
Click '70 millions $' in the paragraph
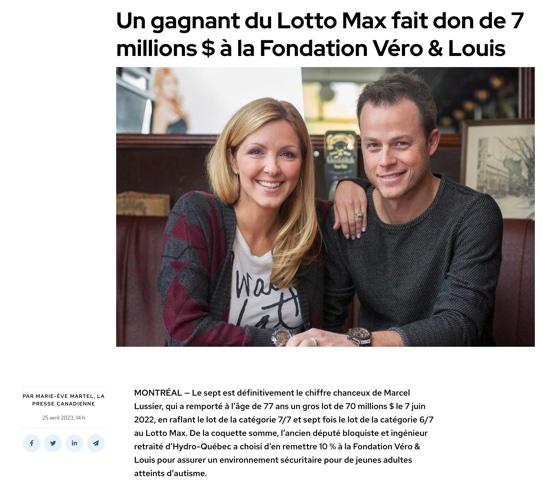[x=370, y=406]
